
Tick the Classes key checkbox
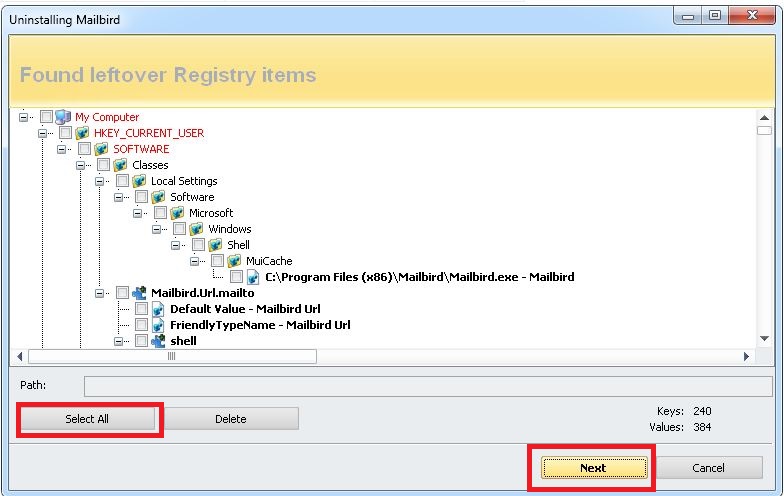(x=103, y=164)
